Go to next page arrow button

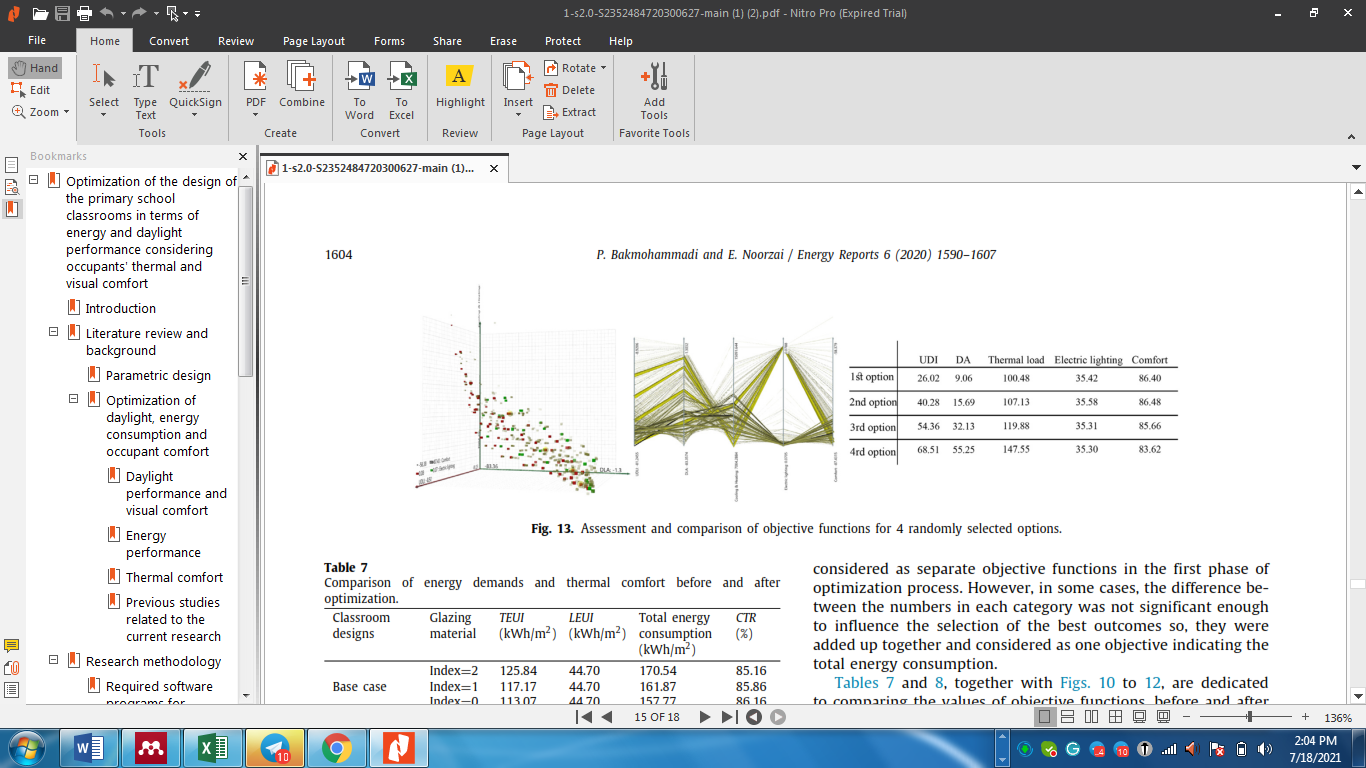pos(705,717)
